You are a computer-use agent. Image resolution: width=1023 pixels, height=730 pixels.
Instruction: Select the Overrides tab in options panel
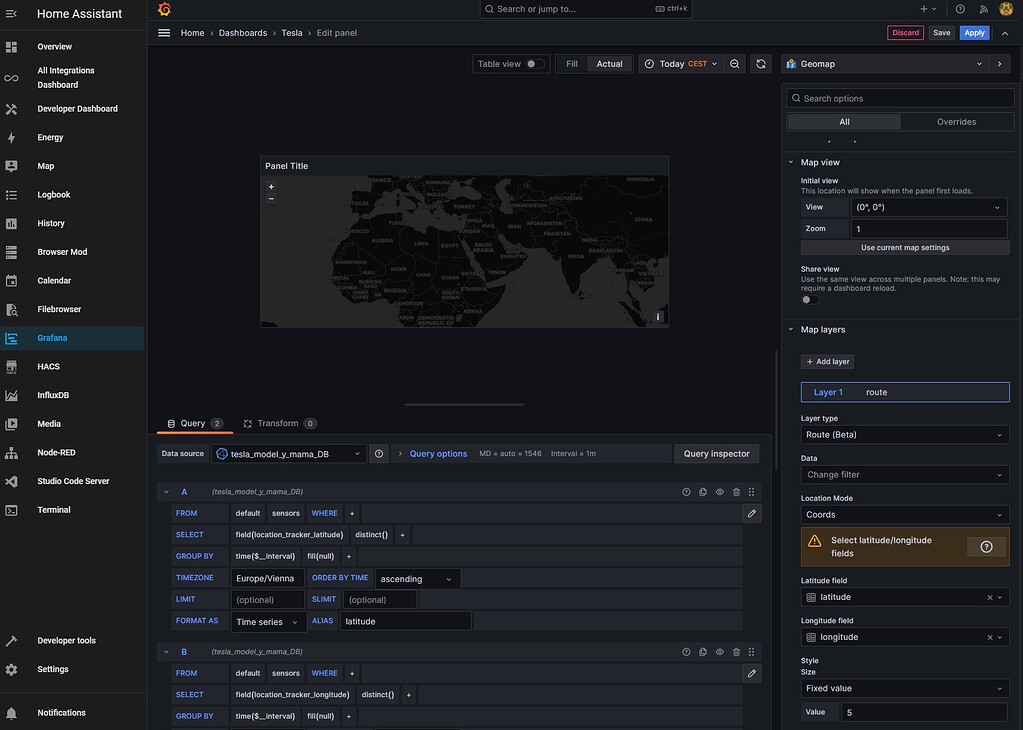[956, 120]
